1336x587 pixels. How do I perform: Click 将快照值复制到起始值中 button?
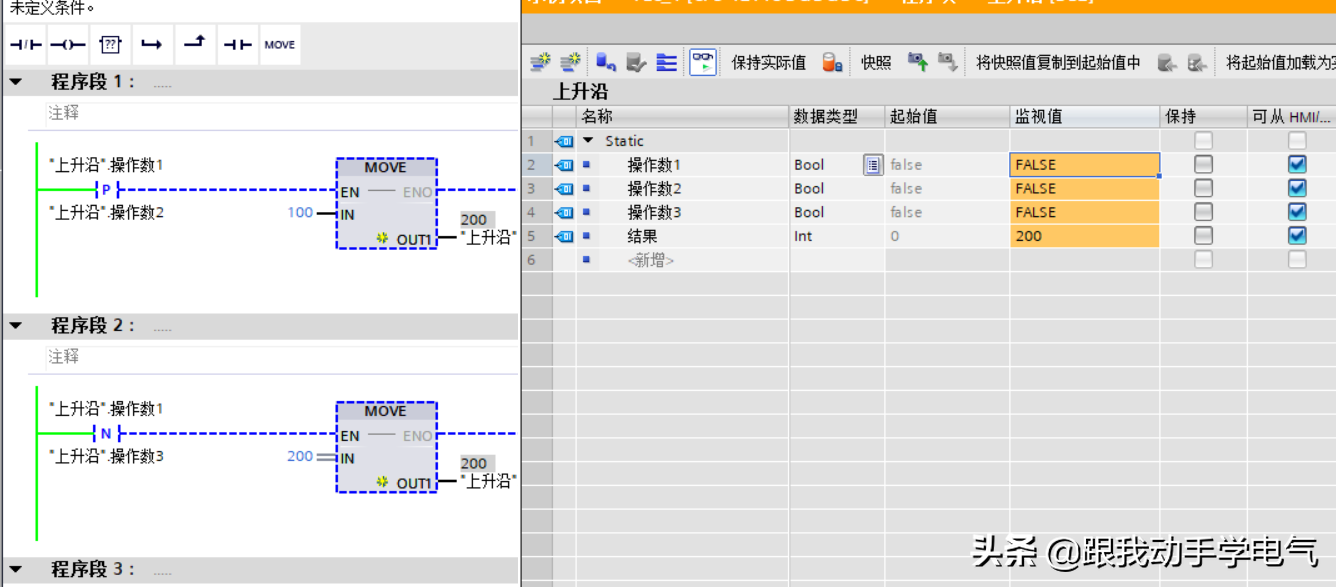1058,63
